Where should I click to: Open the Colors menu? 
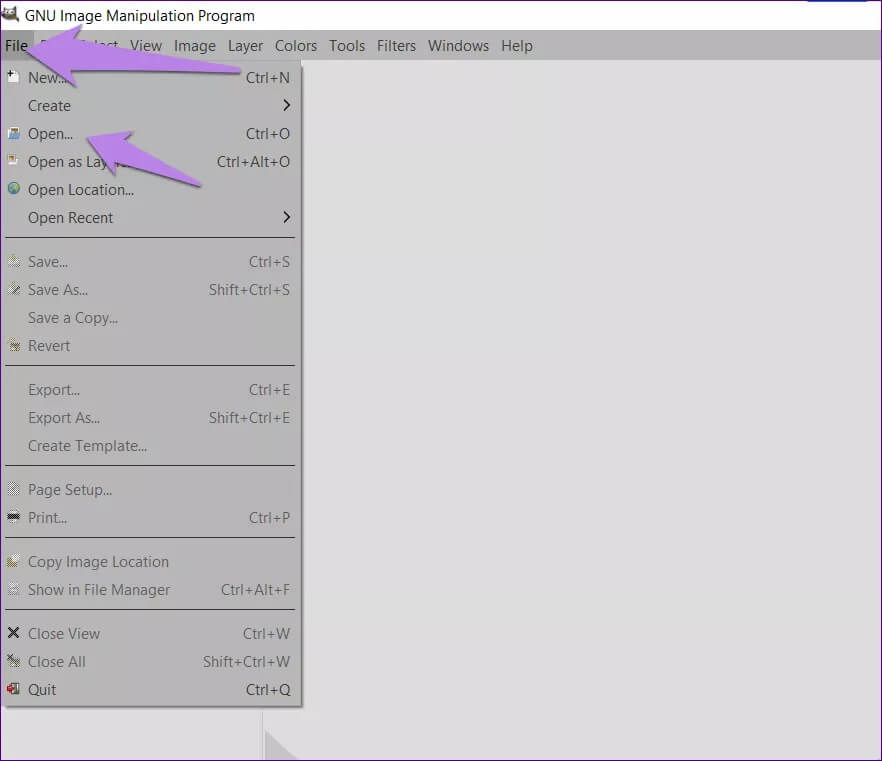click(296, 46)
